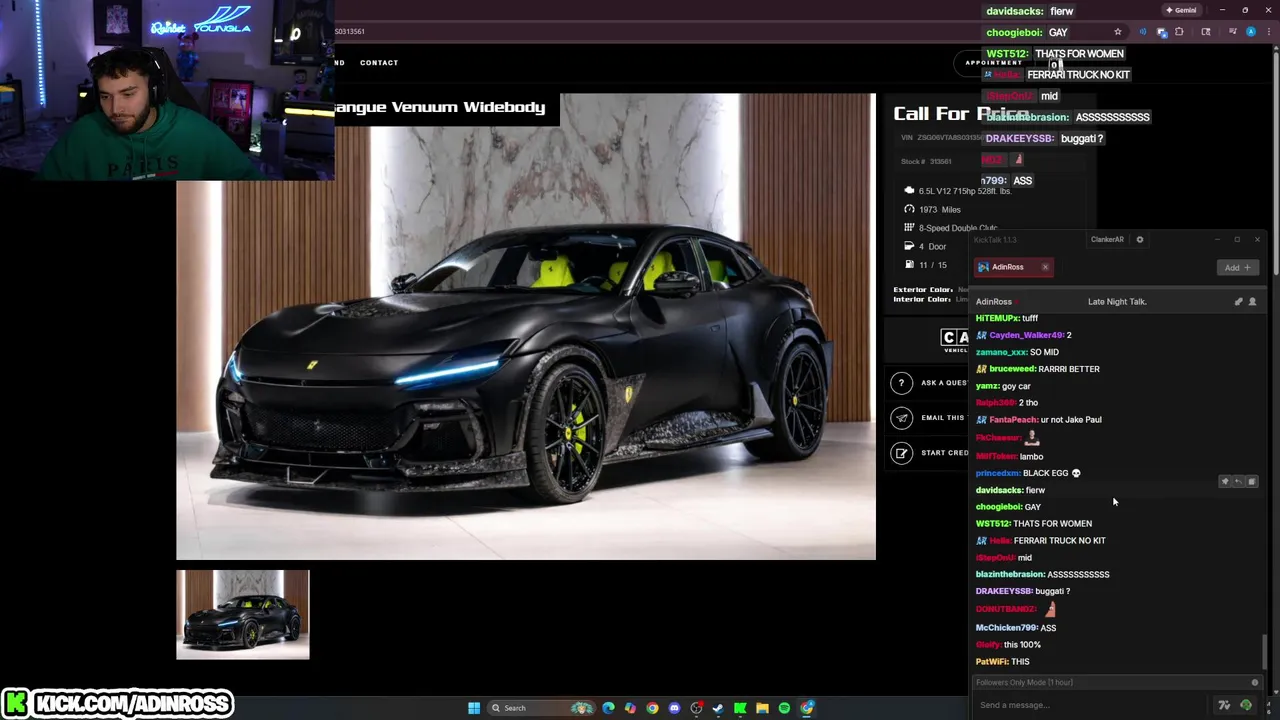Click Chrome tab audio playing icon
1280x720 pixels.
point(1143,32)
